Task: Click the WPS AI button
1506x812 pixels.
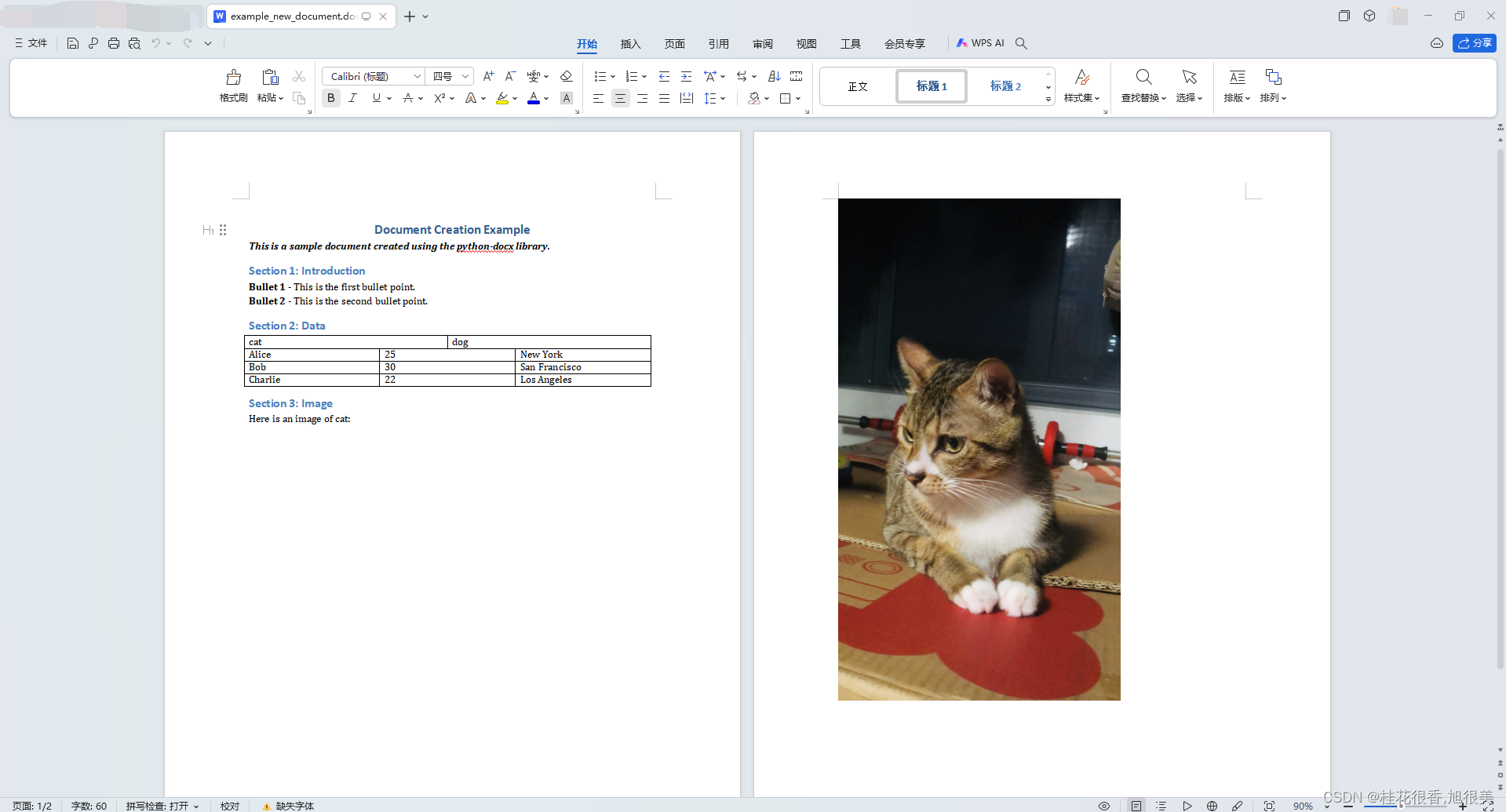Action: coord(980,43)
